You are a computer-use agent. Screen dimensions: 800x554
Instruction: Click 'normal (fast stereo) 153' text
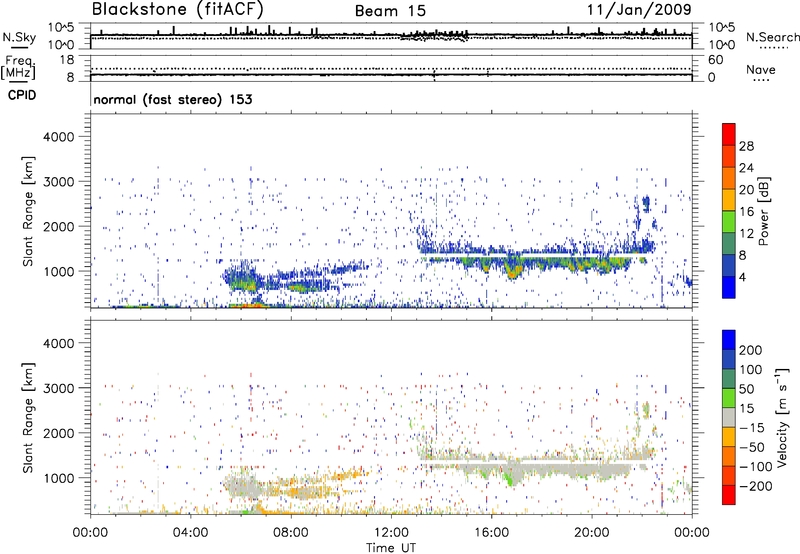tap(173, 99)
